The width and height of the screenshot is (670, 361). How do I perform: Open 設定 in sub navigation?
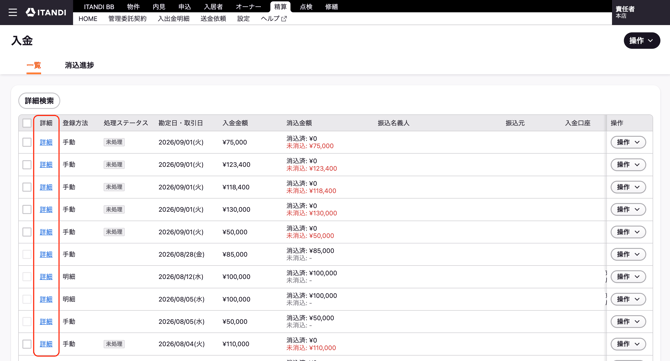[x=244, y=19]
